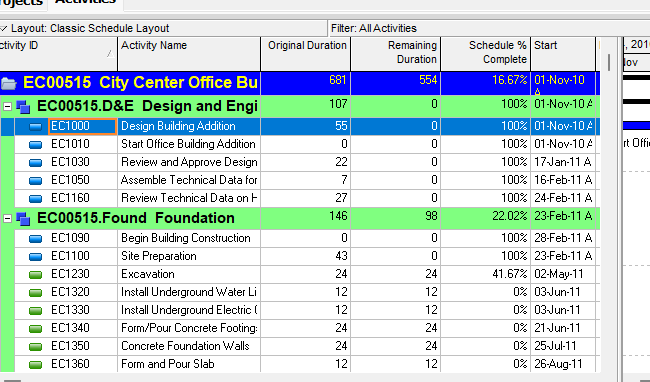
Task: Sort by Original Duration column header
Action: click(x=306, y=53)
